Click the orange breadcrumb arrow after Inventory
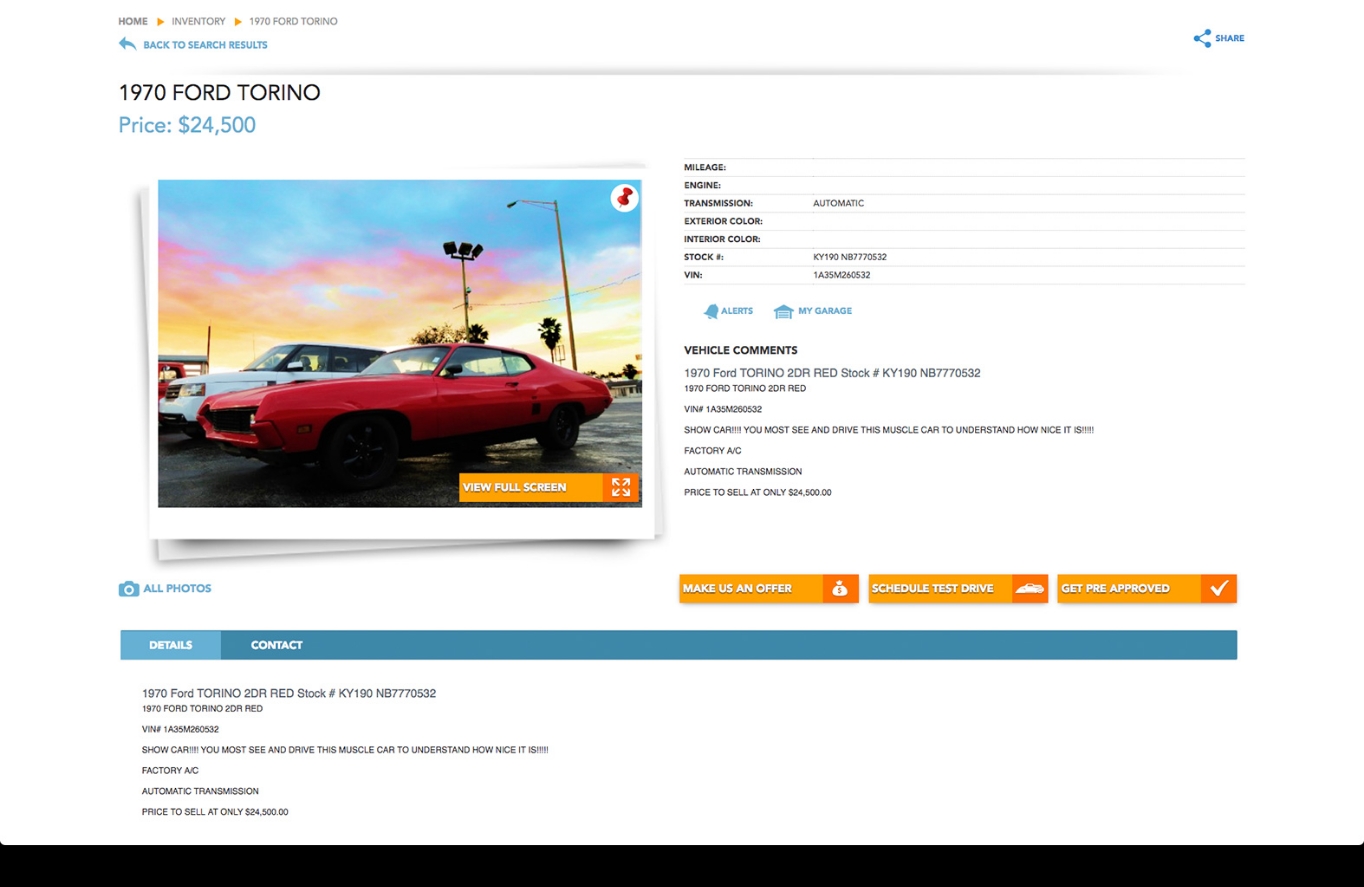1364x887 pixels. 238,21
